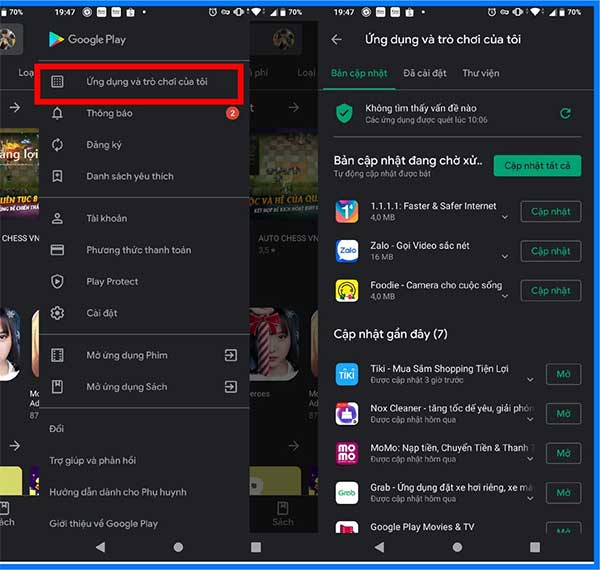600x570 pixels.
Task: Open the Grab app icon
Action: point(347,493)
